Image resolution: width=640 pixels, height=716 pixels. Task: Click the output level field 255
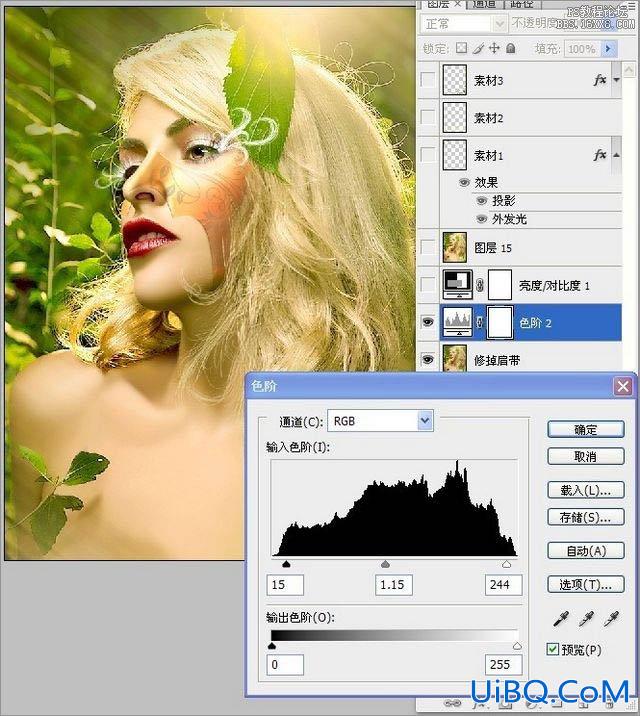click(504, 664)
